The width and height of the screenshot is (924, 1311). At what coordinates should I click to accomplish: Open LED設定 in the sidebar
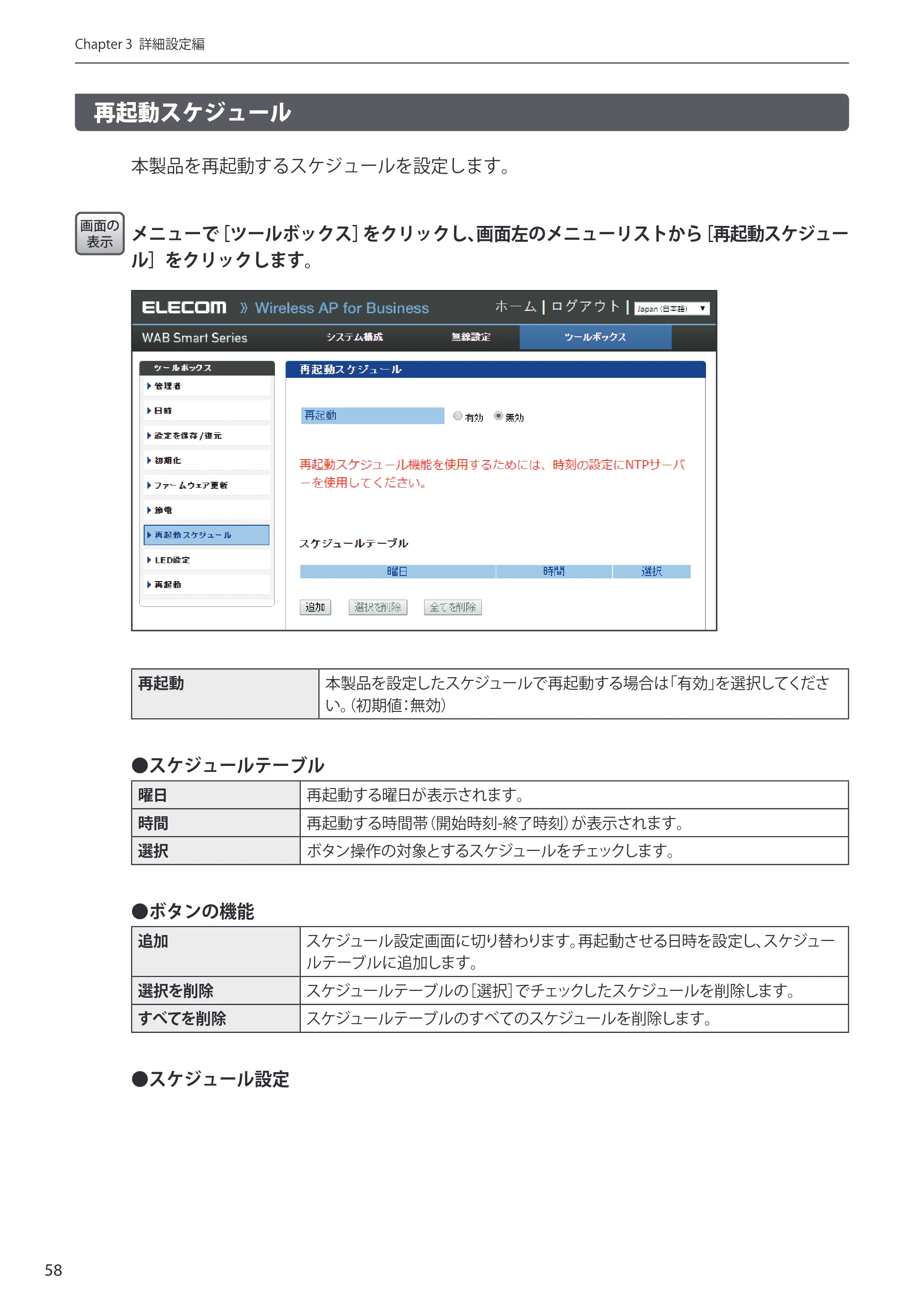pyautogui.click(x=206, y=560)
